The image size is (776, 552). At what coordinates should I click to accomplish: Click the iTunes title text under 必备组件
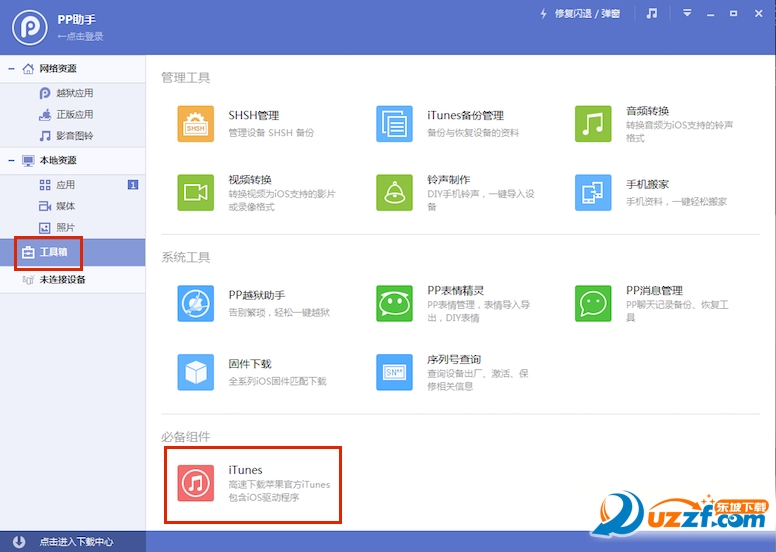click(x=245, y=470)
